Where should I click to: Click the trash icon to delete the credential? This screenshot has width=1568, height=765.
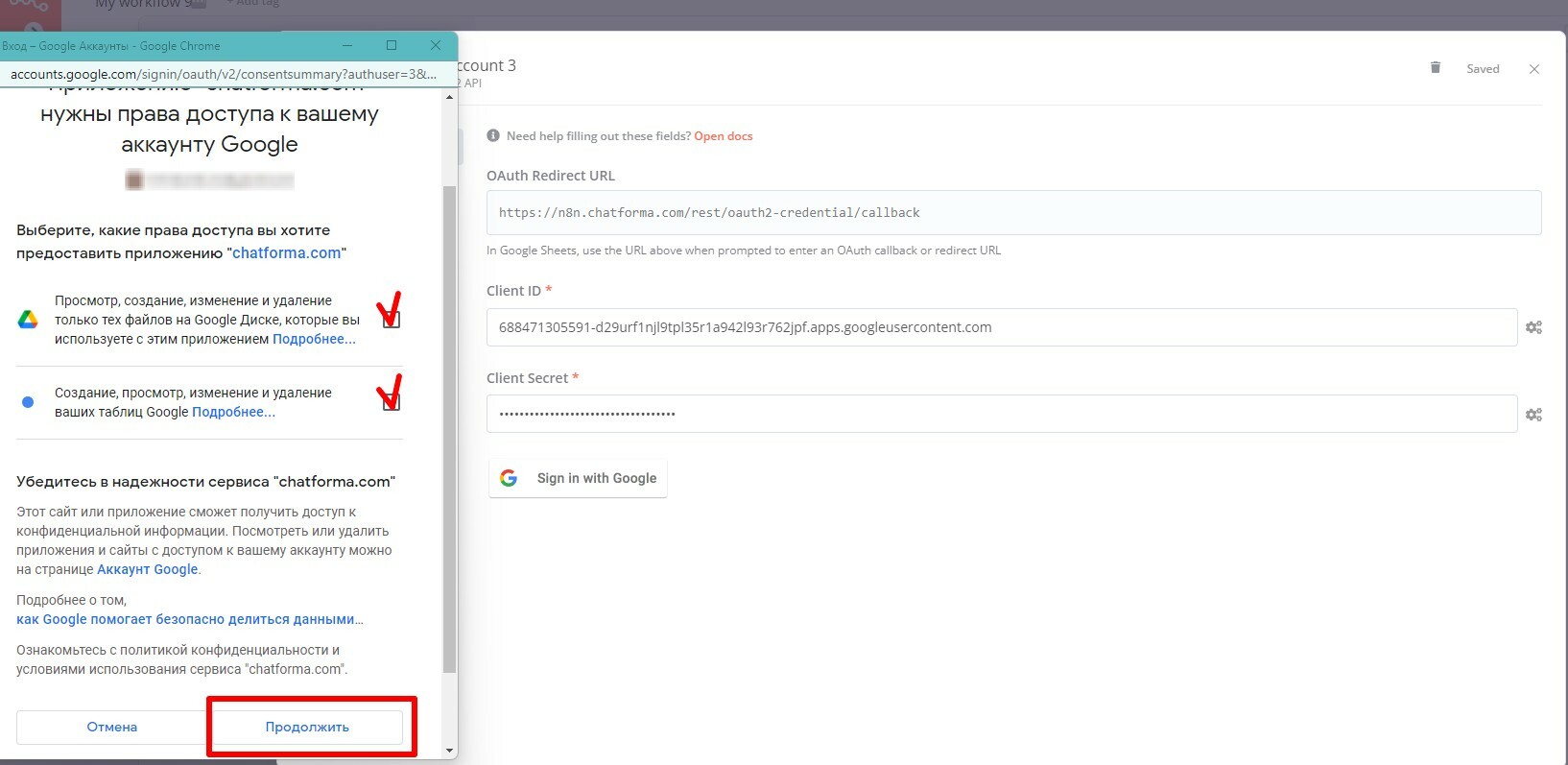1435,67
